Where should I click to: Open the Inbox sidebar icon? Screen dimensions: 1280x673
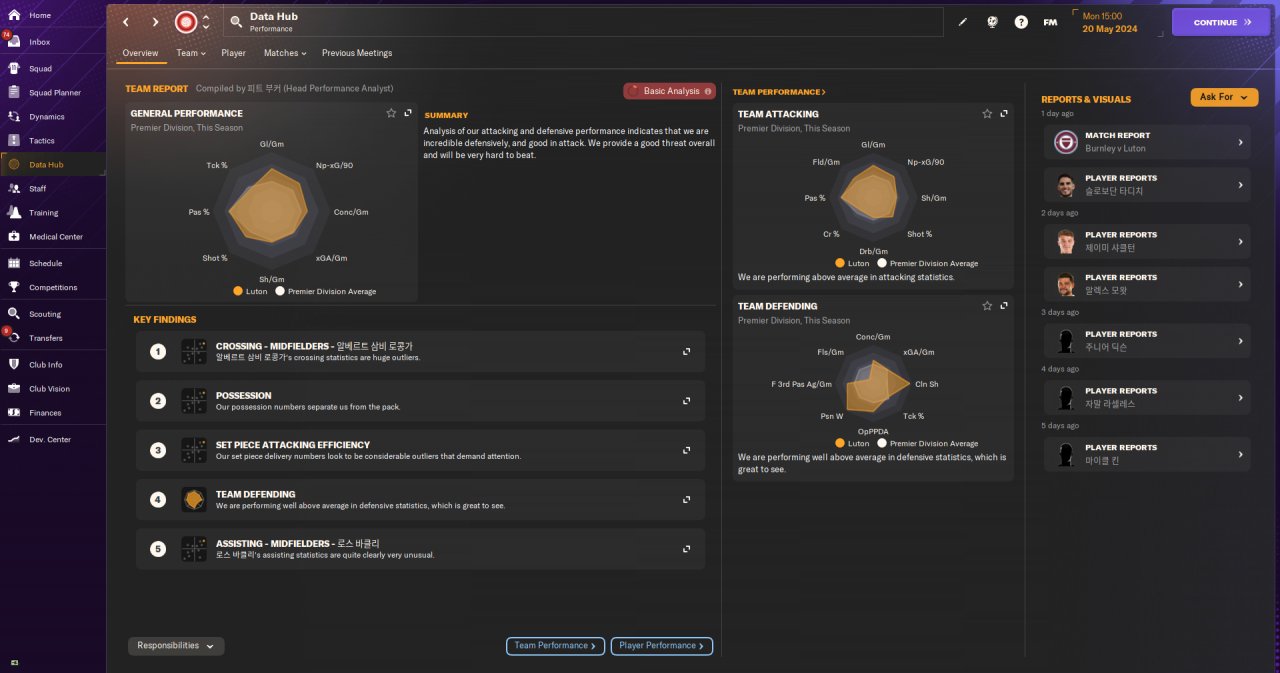point(14,42)
